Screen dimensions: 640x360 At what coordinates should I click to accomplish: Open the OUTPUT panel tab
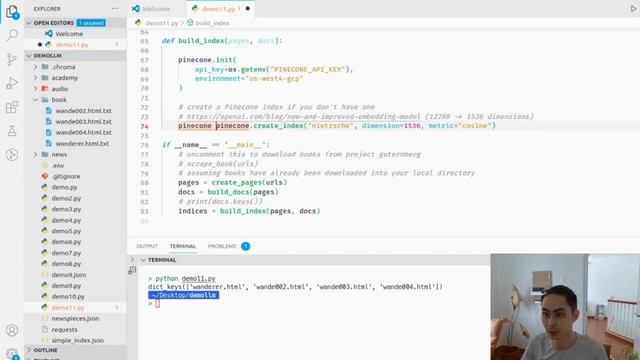click(147, 246)
